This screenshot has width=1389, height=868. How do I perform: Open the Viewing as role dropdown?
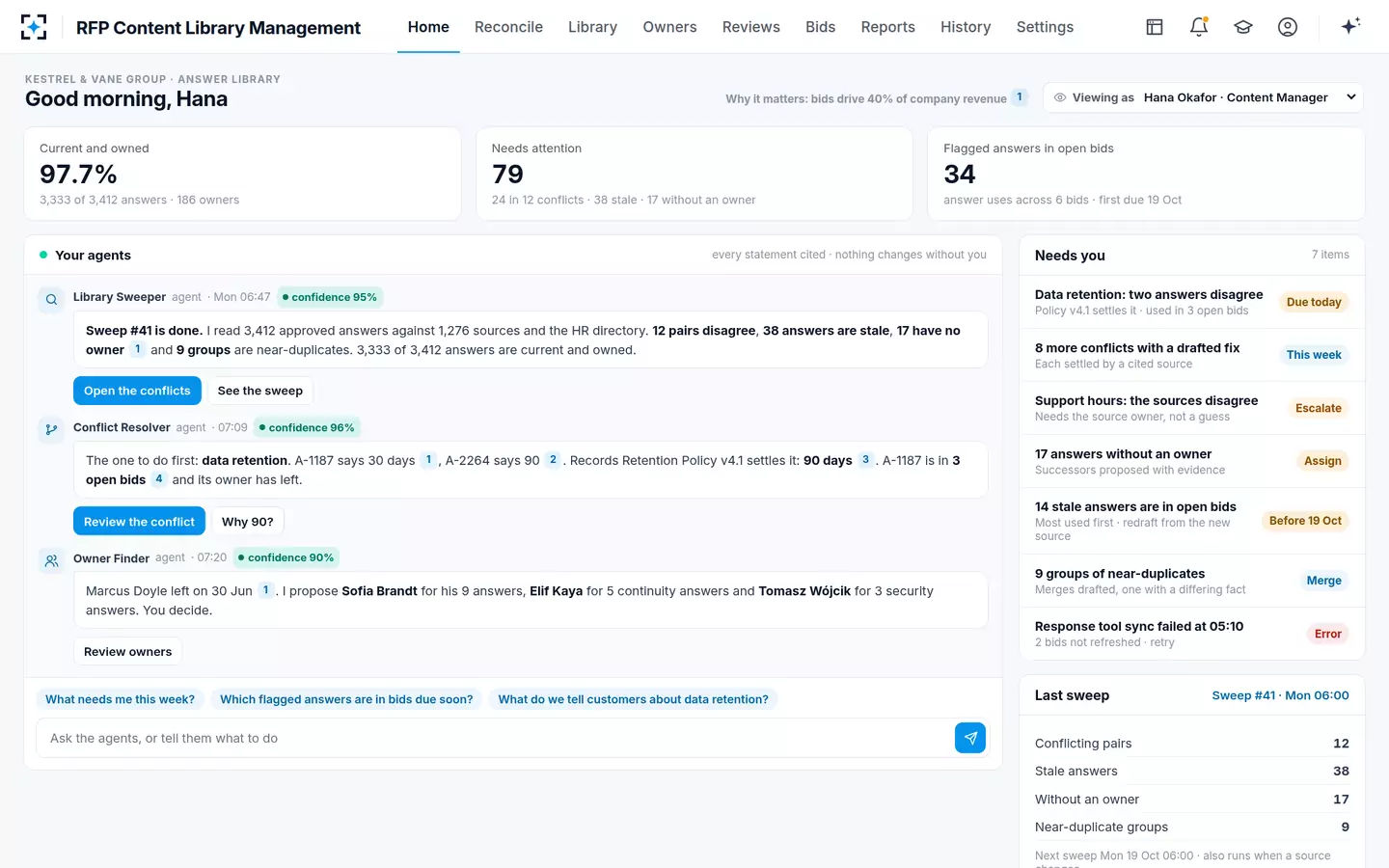1204,97
